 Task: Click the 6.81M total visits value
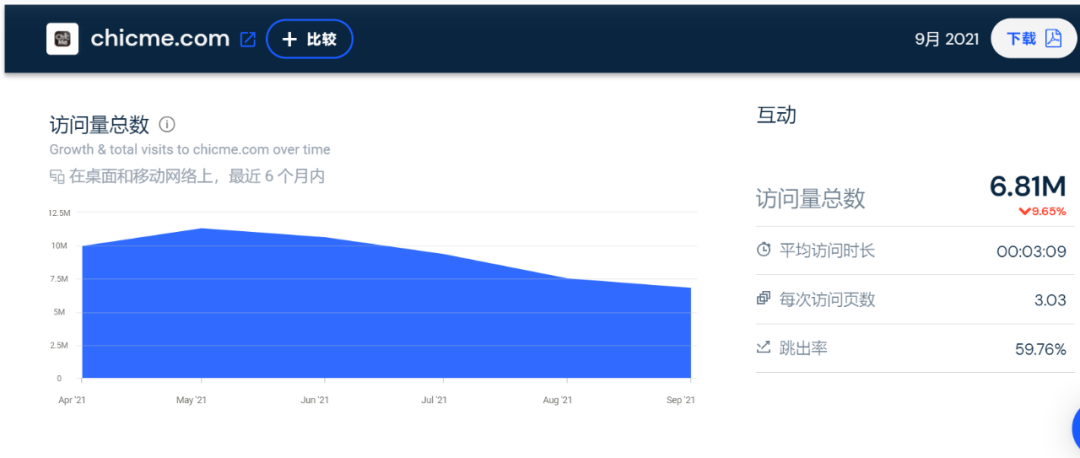(1027, 186)
